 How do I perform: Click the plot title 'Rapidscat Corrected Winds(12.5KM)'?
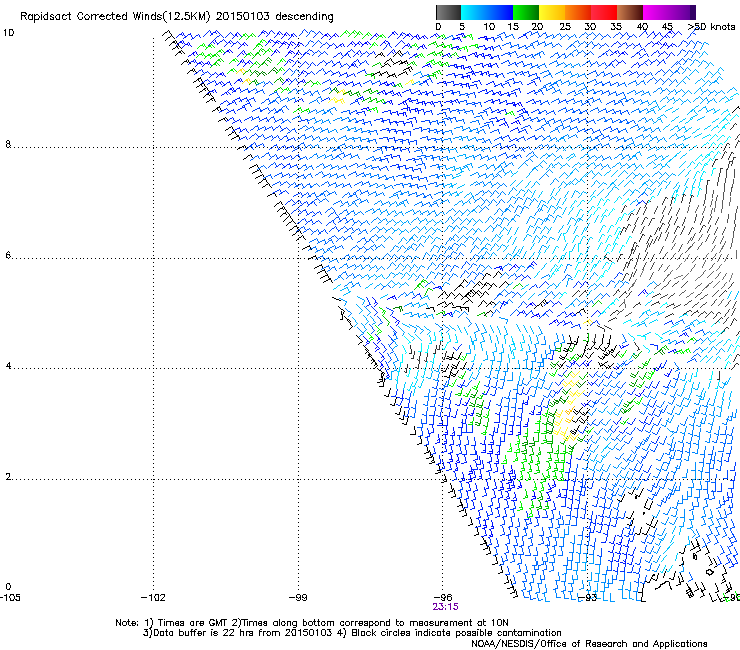(115, 17)
